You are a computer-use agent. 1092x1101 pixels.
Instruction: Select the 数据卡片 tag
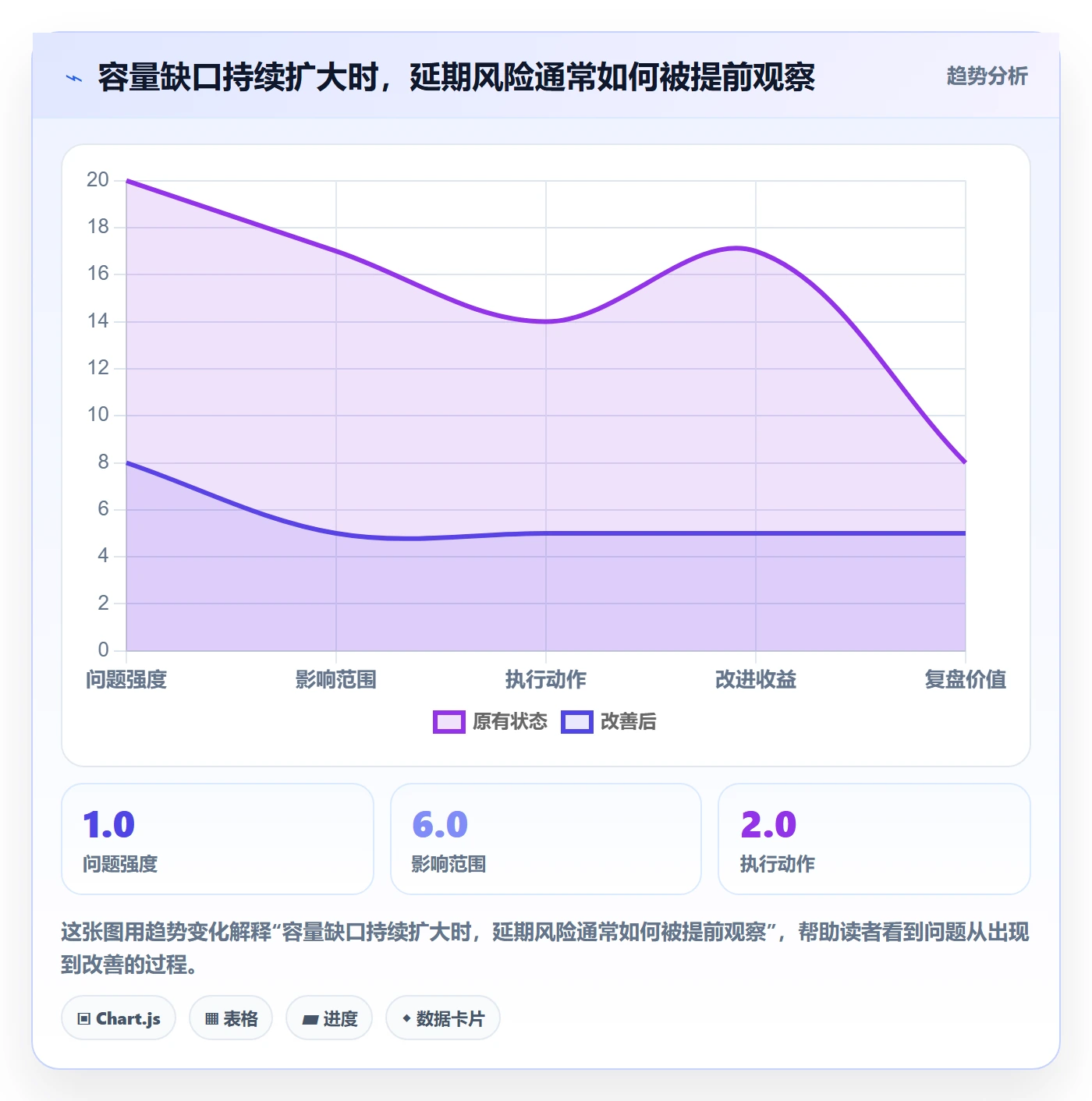tap(443, 1018)
